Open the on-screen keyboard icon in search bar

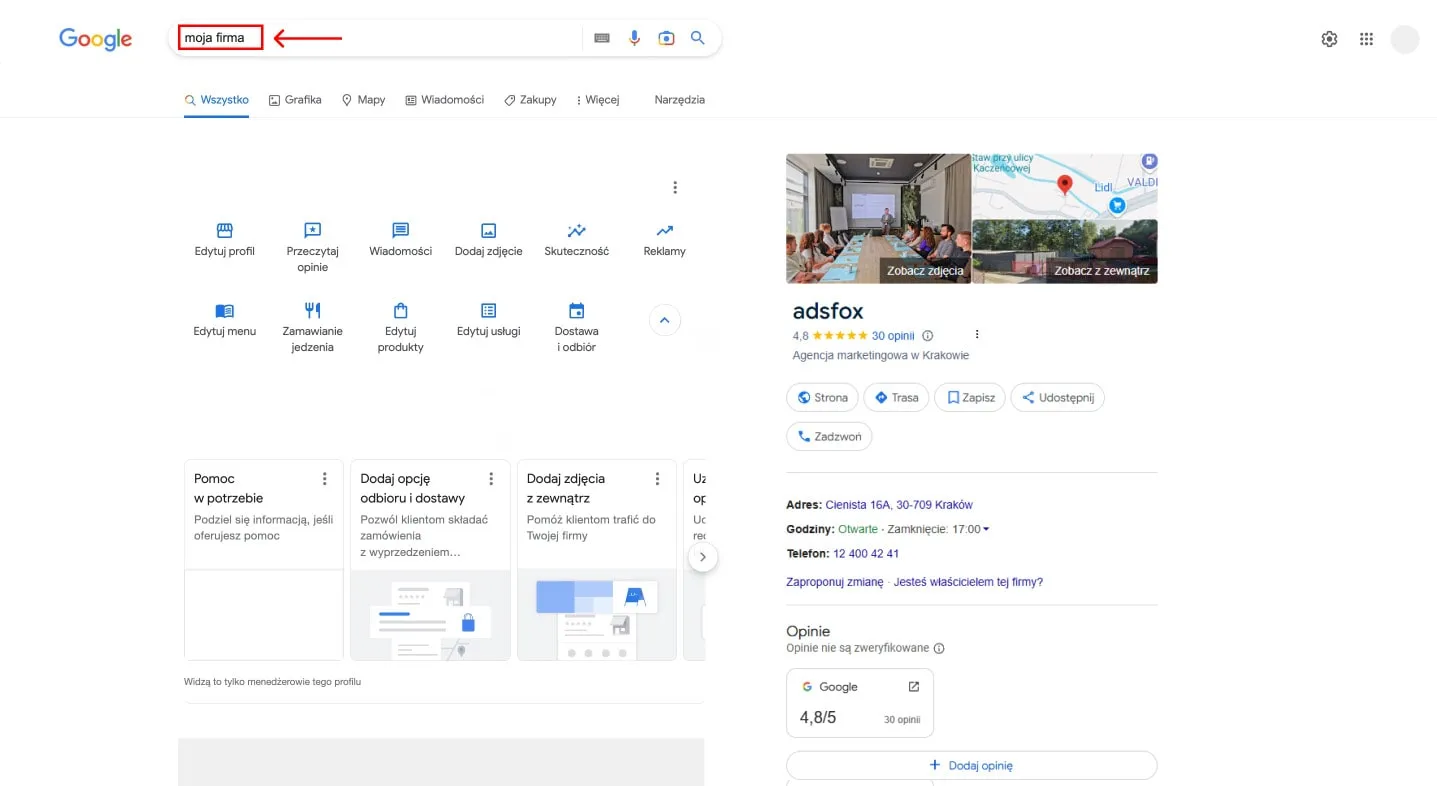point(601,38)
